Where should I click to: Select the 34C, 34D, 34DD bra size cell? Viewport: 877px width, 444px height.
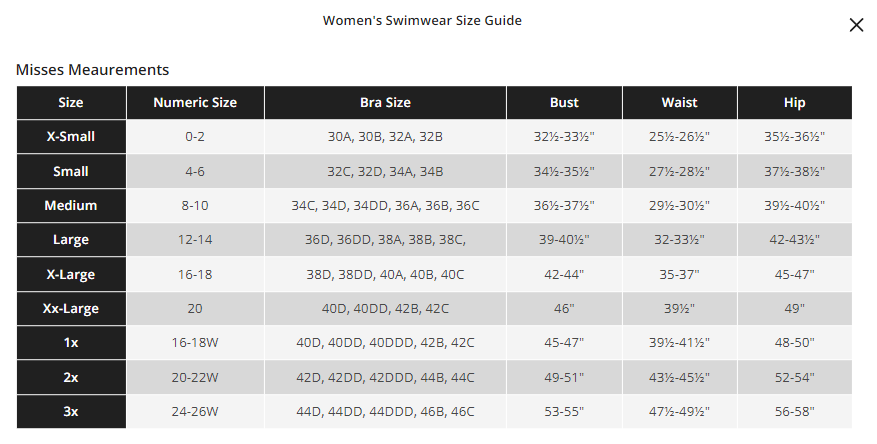pos(385,206)
